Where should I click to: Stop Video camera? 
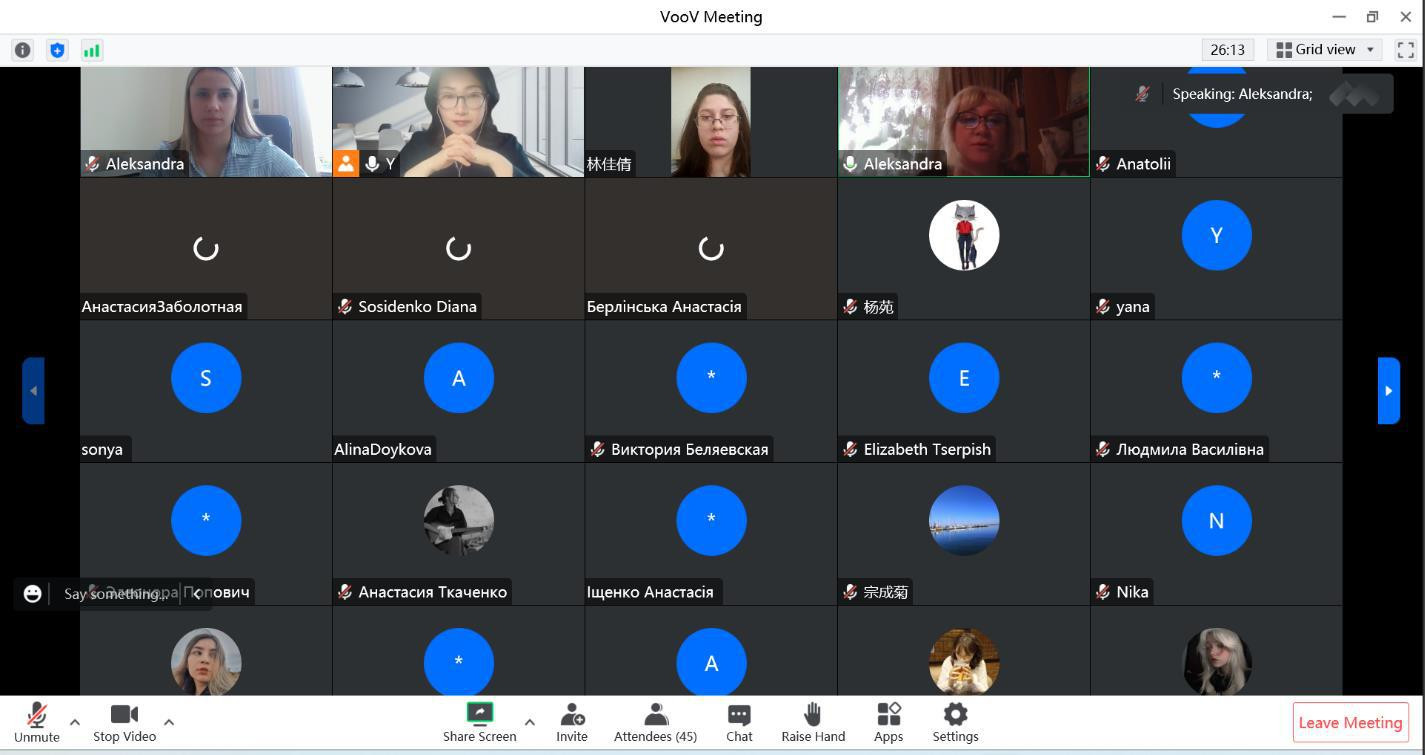tap(125, 722)
